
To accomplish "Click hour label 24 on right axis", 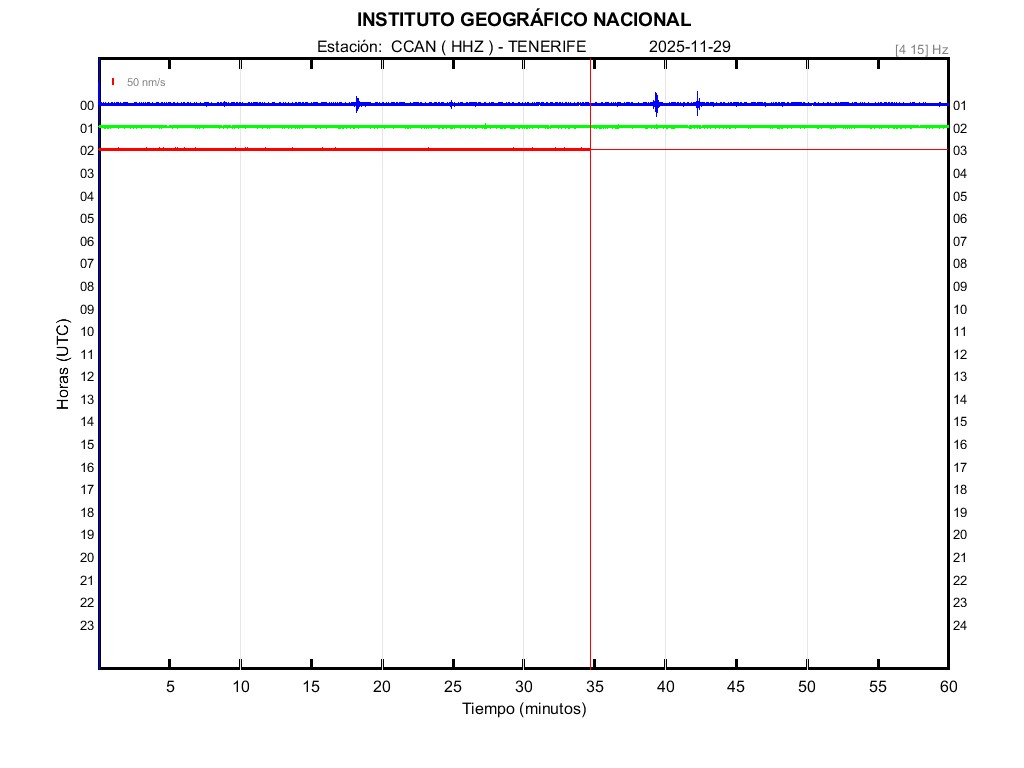I will coord(960,626).
